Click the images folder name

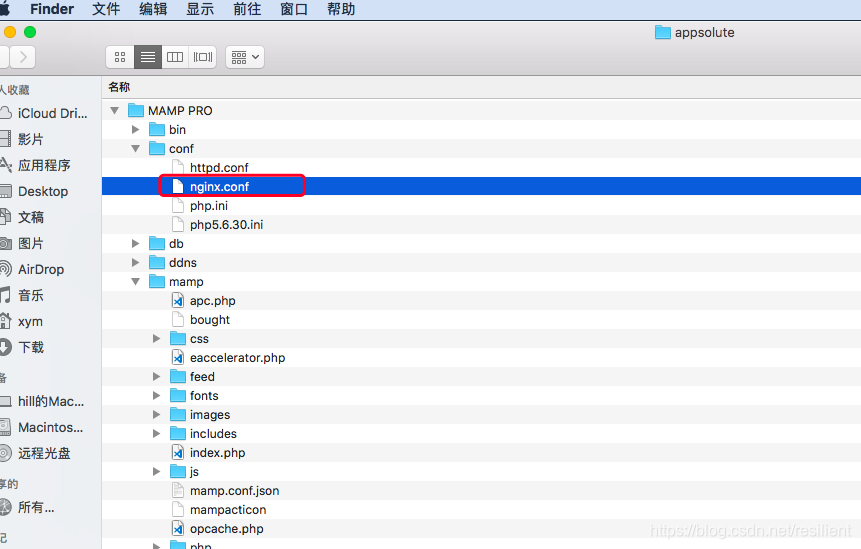[x=210, y=415]
